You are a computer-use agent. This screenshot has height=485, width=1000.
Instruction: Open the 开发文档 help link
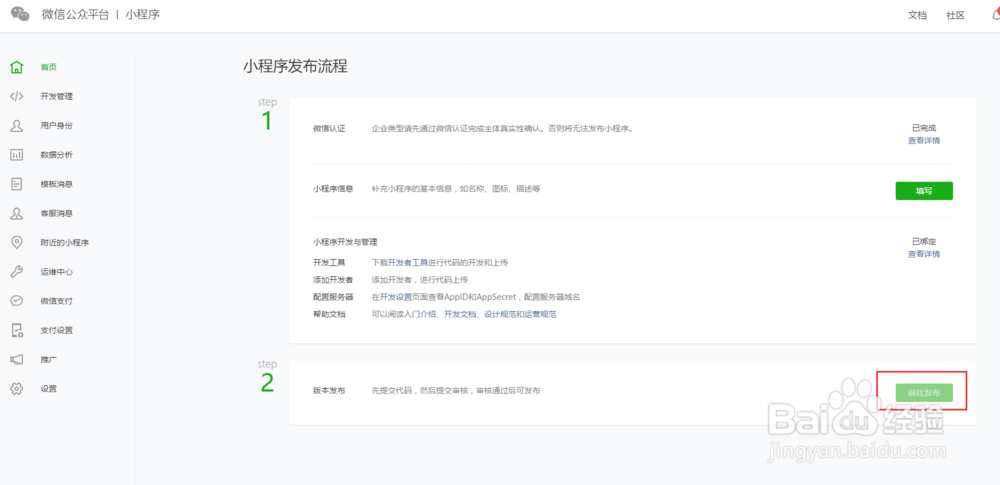coord(460,315)
